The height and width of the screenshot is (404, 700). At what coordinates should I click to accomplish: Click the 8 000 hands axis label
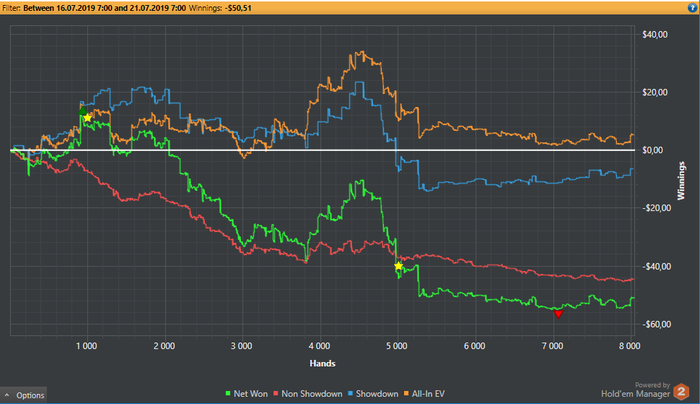629,346
